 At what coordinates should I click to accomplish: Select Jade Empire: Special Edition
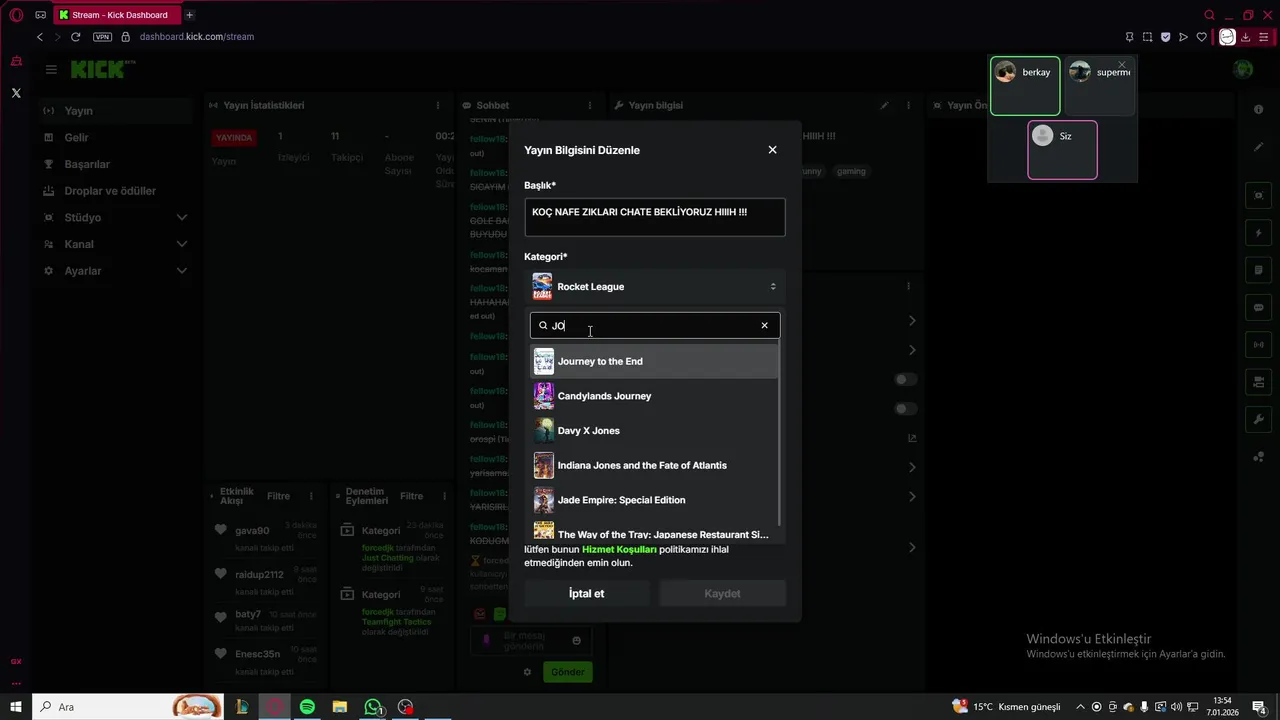coord(654,500)
